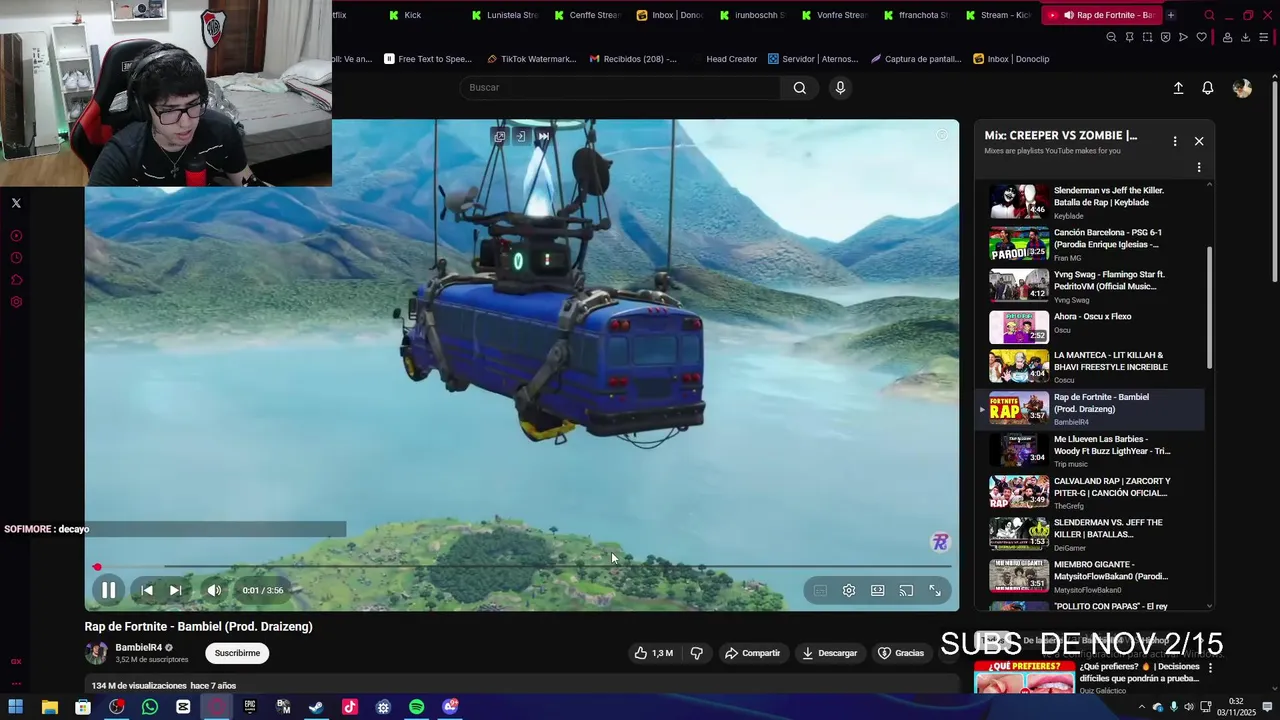Play Ahora - Oscu x Flexo
The height and width of the screenshot is (720, 1280).
pyautogui.click(x=1090, y=326)
